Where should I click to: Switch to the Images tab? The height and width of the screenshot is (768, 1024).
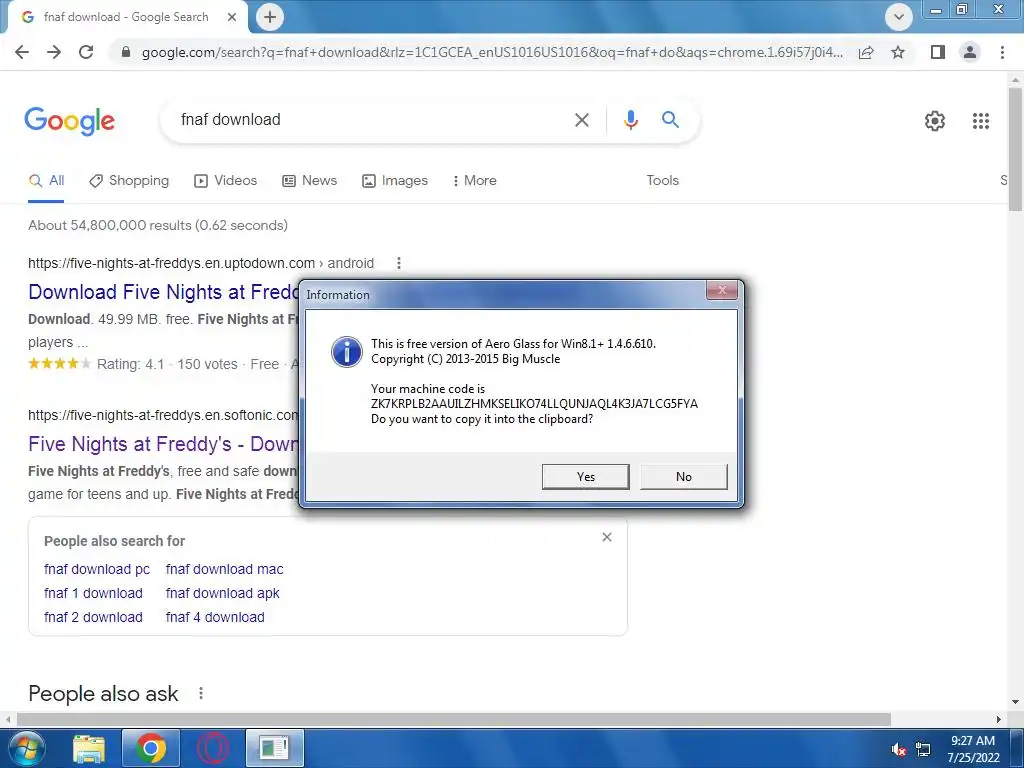[395, 181]
